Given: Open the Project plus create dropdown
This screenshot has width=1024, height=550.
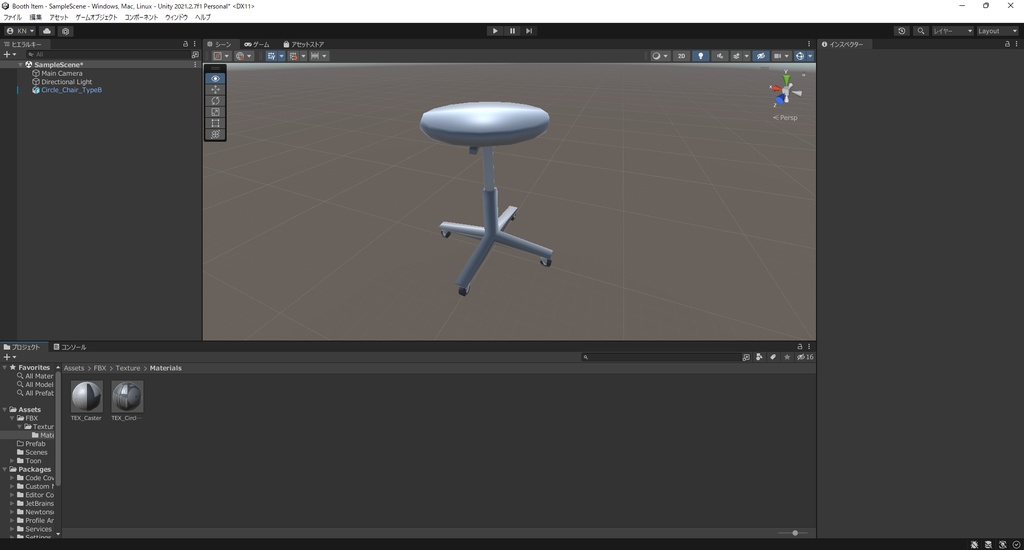Looking at the screenshot, I should tap(9, 357).
